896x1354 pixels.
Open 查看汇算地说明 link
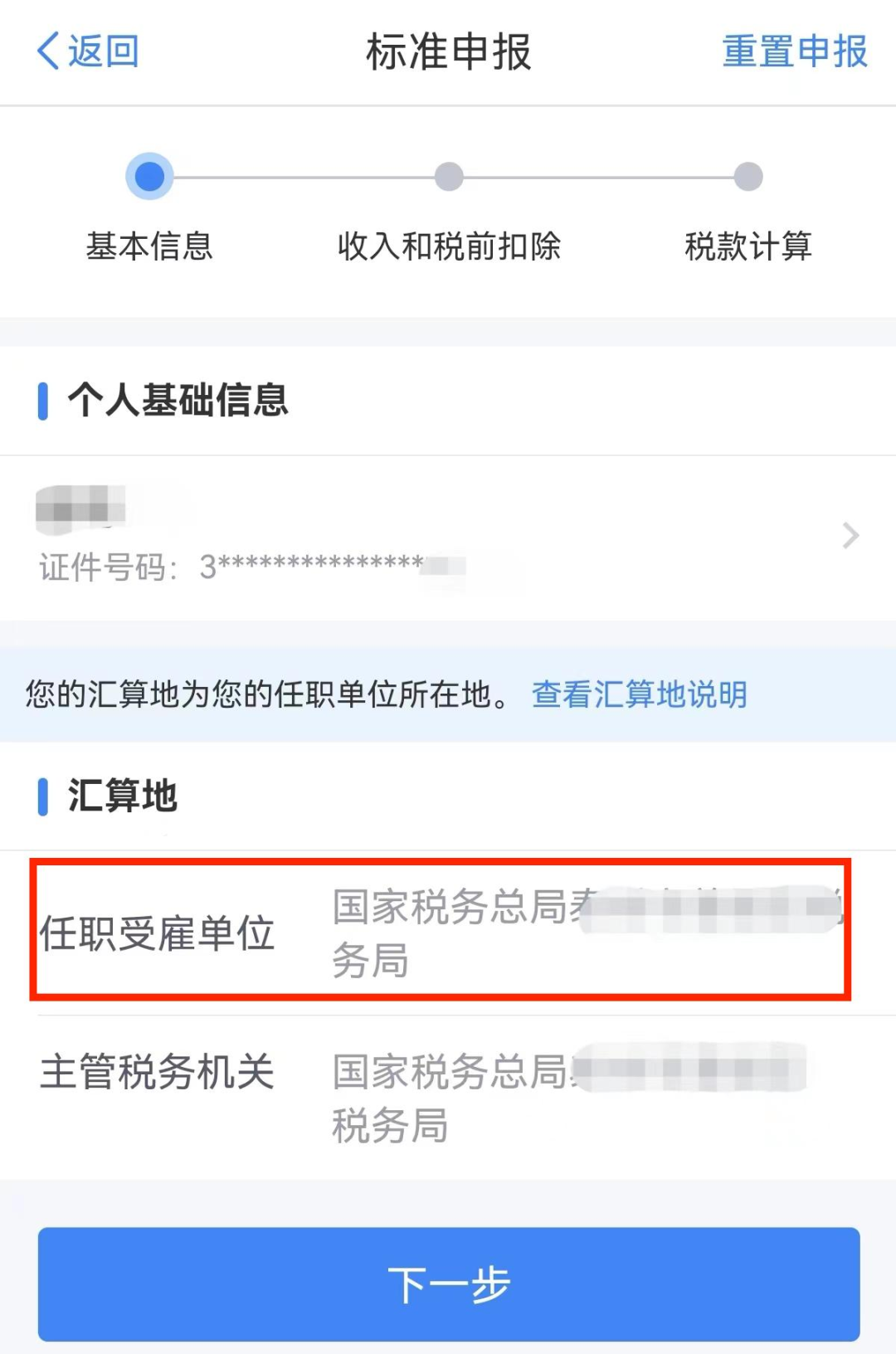pyautogui.click(x=640, y=694)
